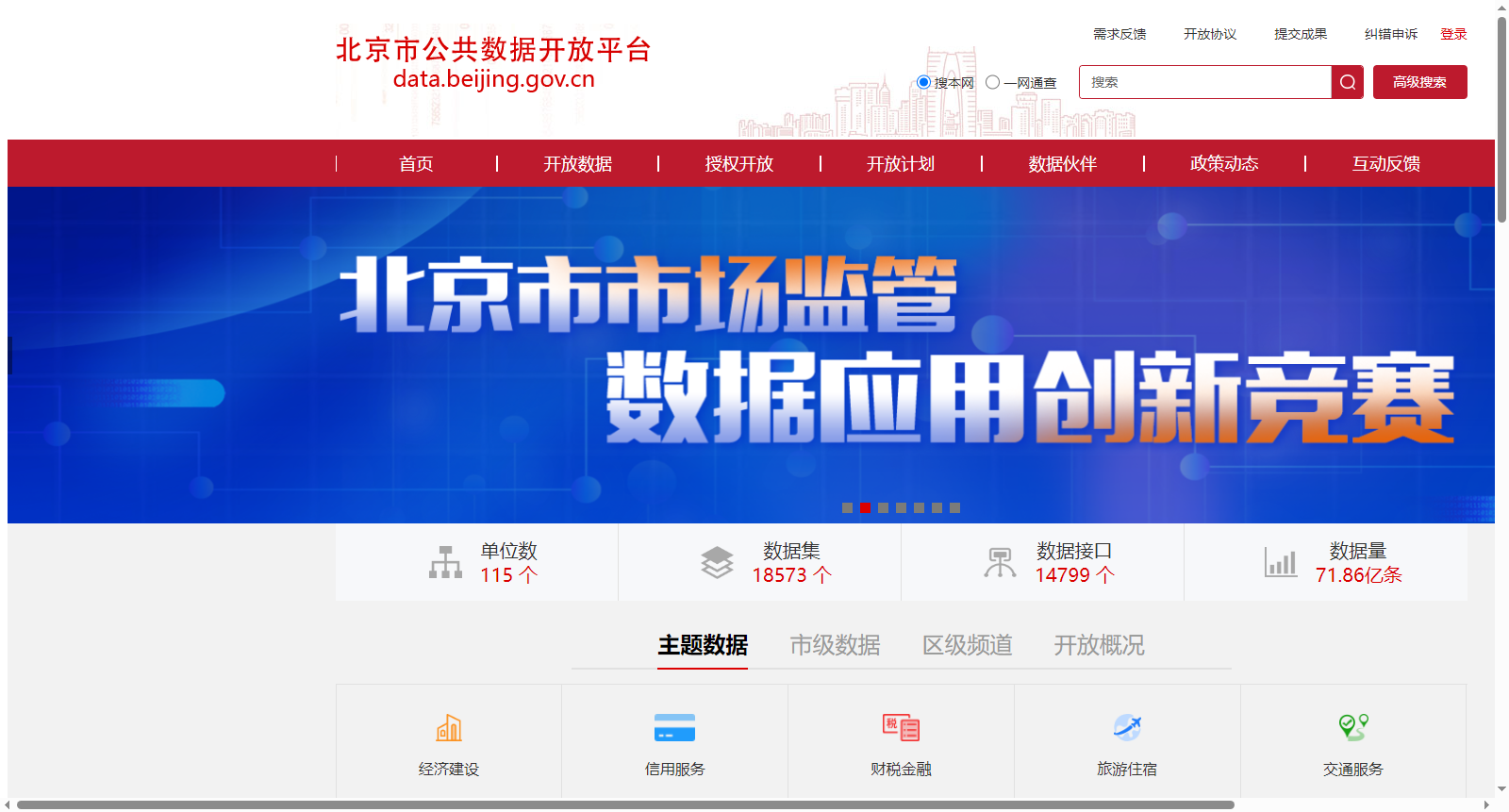Screen dimensions: 1509x812
Task: Click the horizontal scrollbar right arrow
Action: tap(1487, 804)
